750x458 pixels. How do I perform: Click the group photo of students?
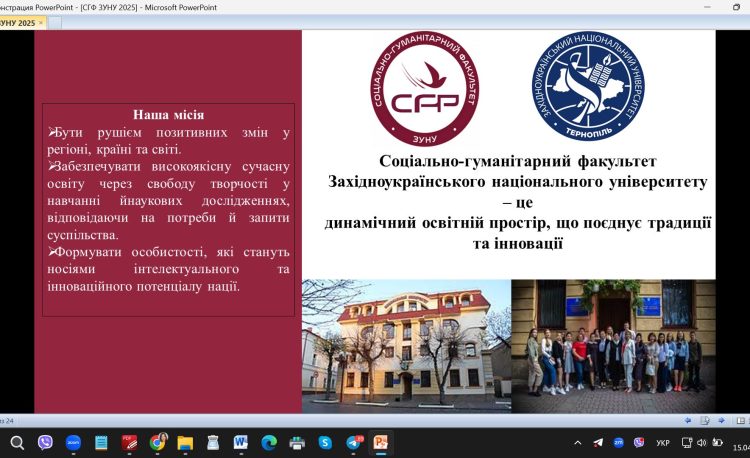click(x=613, y=346)
